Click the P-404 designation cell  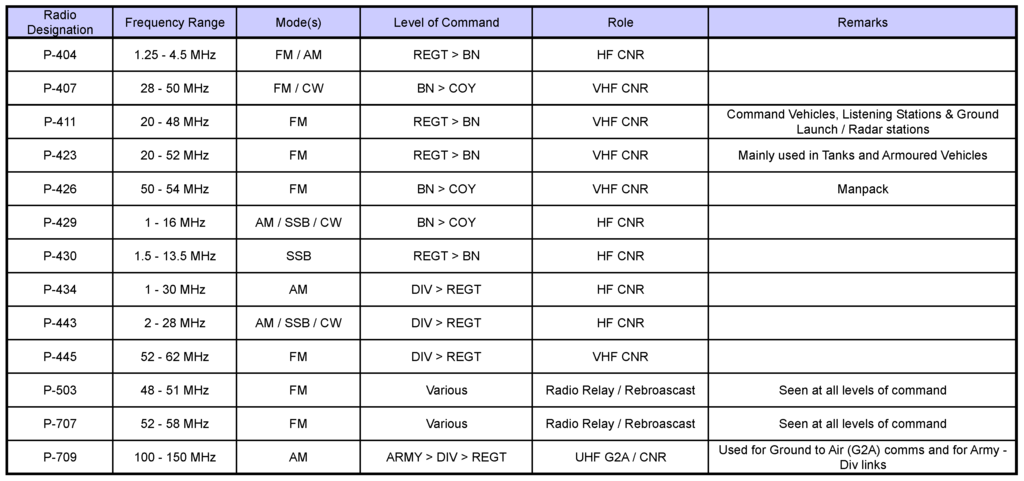coord(60,55)
